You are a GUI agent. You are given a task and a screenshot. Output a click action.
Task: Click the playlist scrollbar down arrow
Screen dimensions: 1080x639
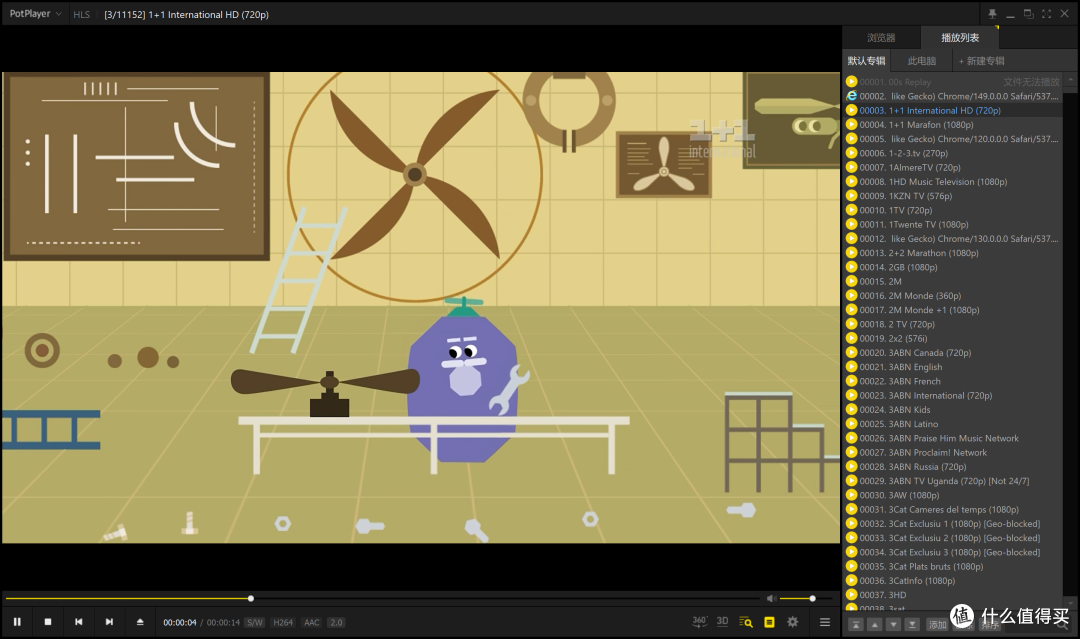coord(1070,603)
